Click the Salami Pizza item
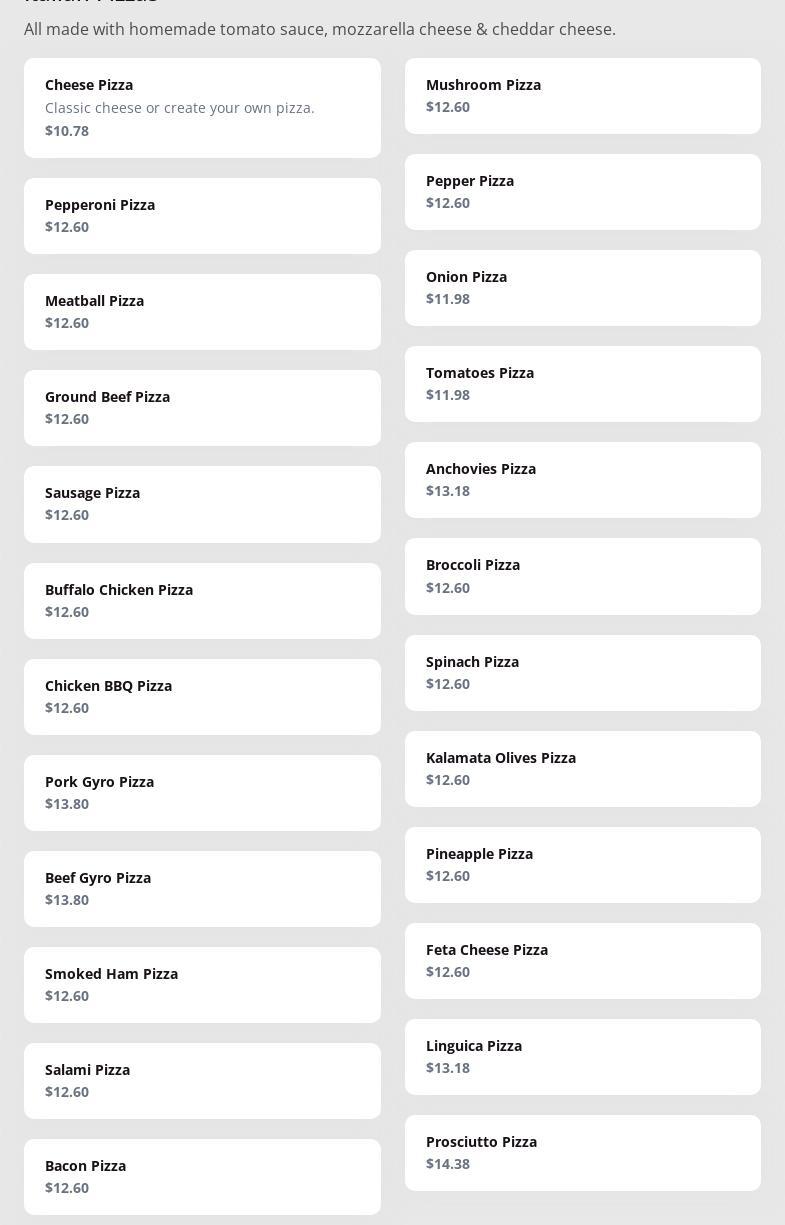 pyautogui.click(x=202, y=1081)
